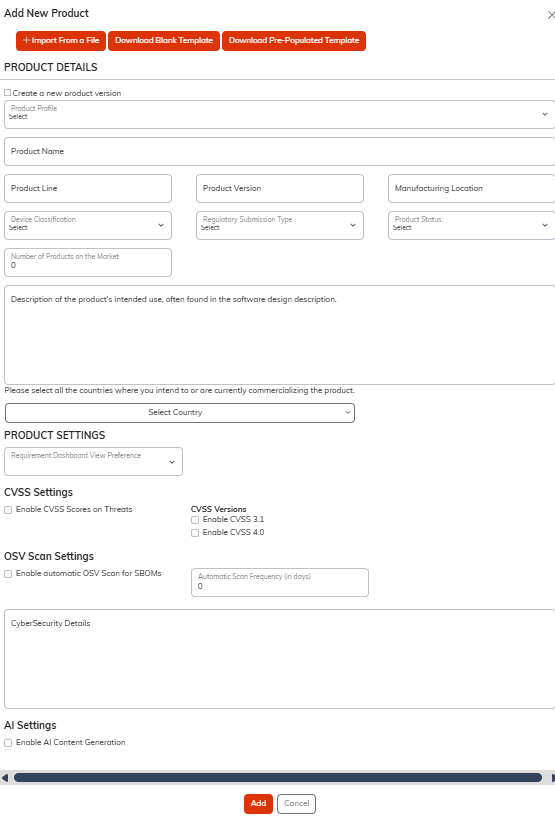This screenshot has height=817, width=555.
Task: Click the 'CVSS Settings' heading
Action: (x=39, y=492)
